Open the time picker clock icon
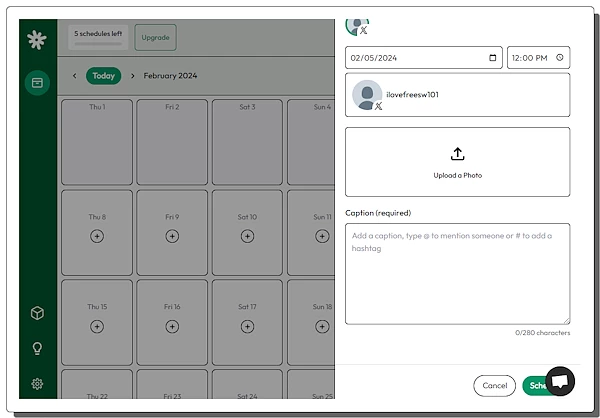600x418 pixels. (x=560, y=57)
